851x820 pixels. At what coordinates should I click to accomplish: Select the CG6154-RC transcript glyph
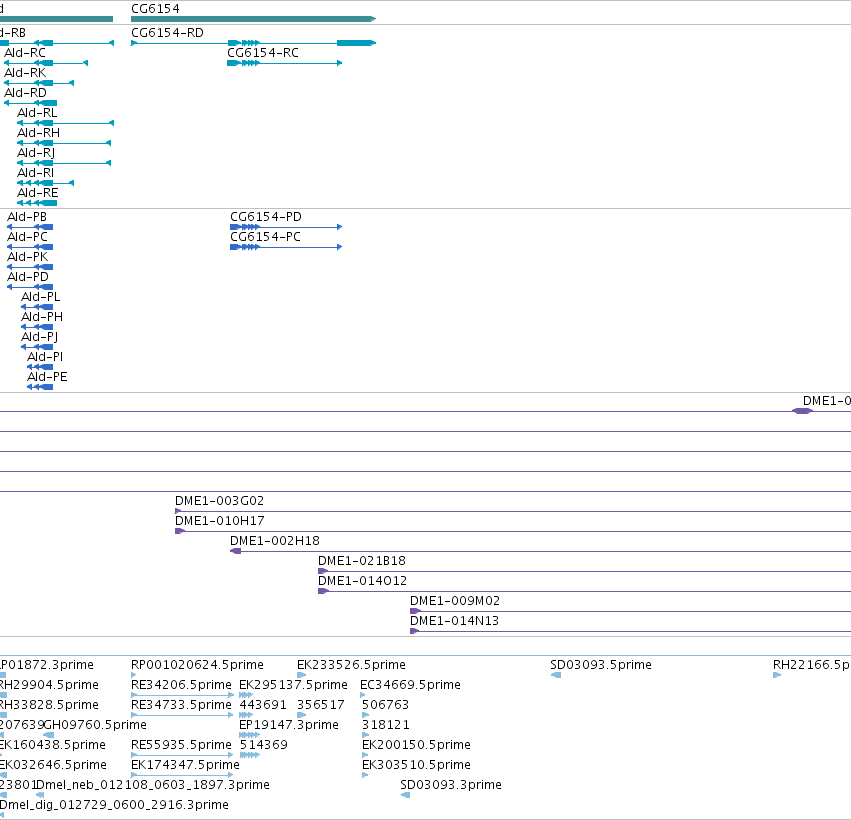click(284, 63)
